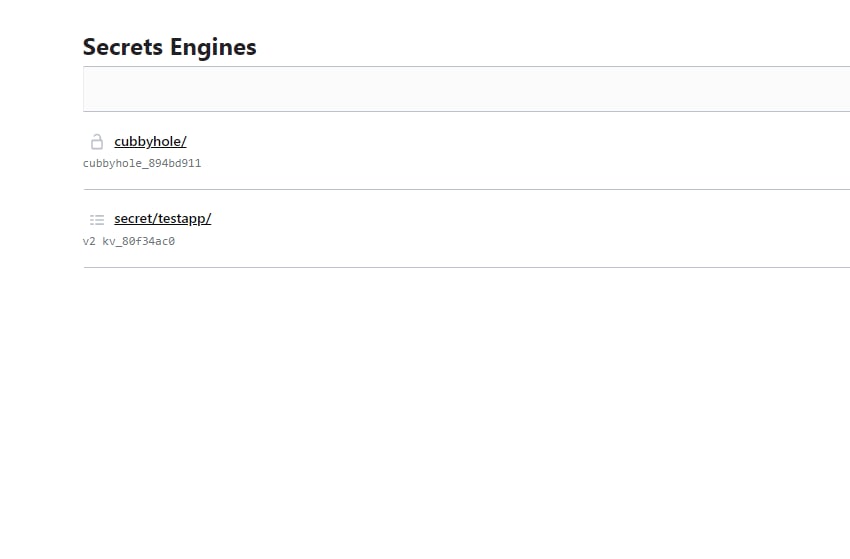The image size is (850, 559).
Task: Click the empty gray toolbar bar
Action: point(466,89)
